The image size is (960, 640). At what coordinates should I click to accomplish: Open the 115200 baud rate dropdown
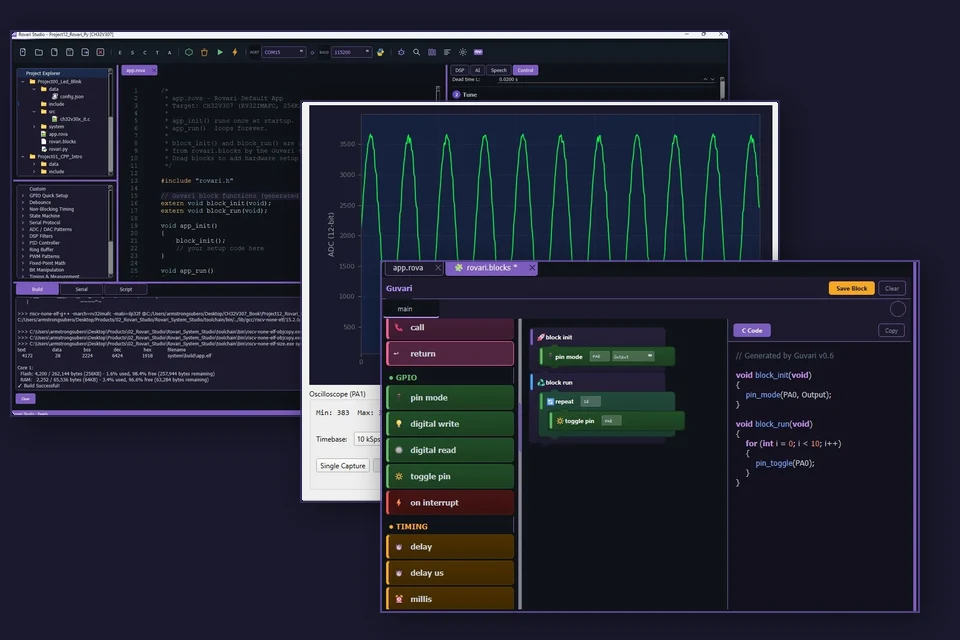point(351,53)
